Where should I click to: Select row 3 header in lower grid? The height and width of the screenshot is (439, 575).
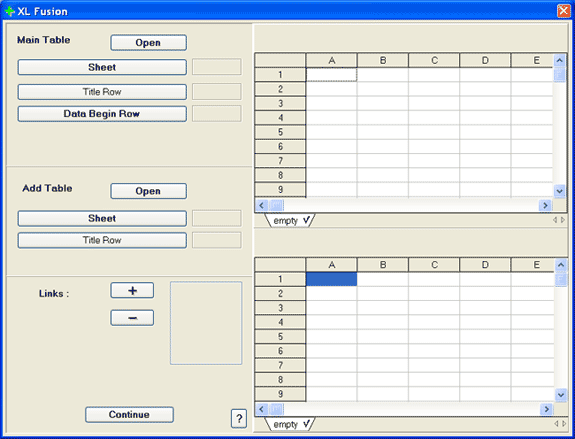[280, 308]
